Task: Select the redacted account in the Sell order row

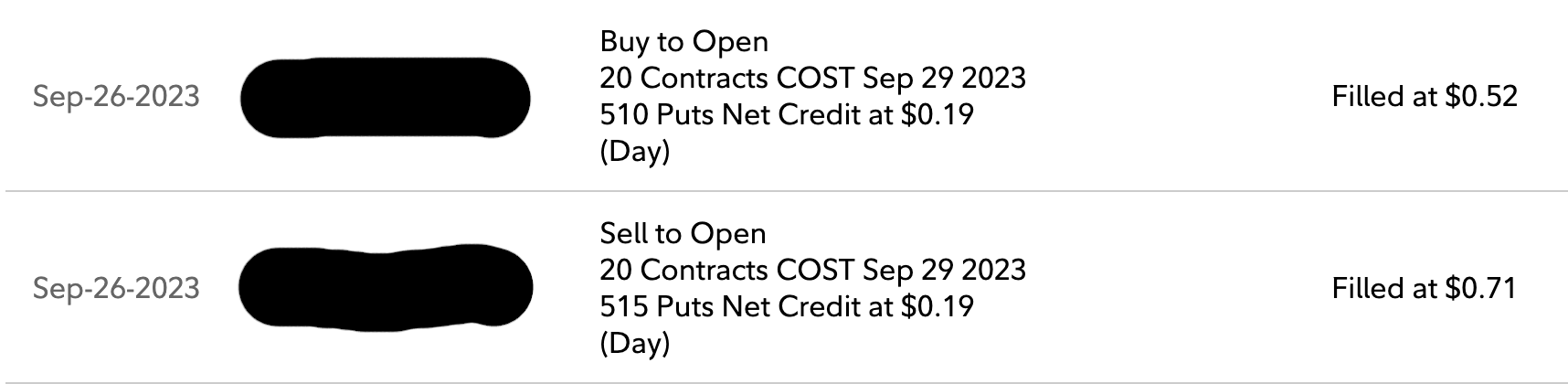Action: point(385,288)
